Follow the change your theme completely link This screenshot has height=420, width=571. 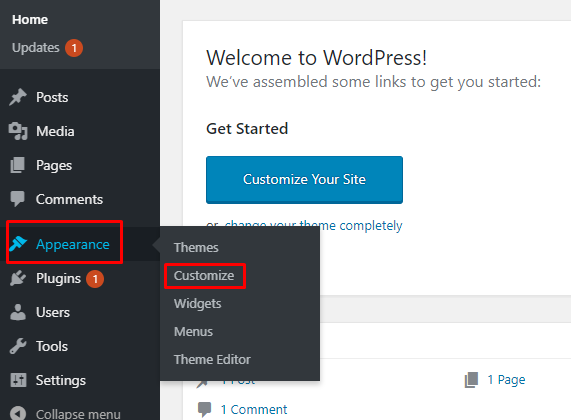coord(314,225)
